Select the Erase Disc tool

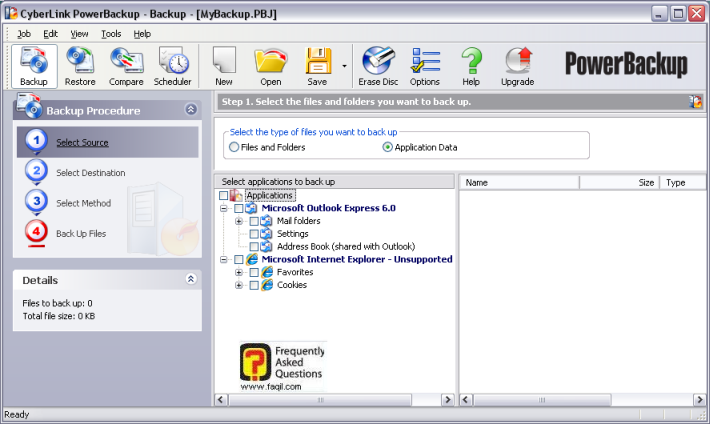379,66
